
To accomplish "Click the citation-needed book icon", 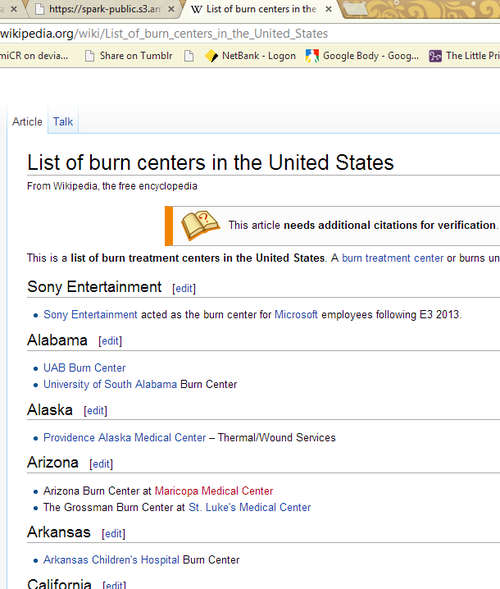I will click(x=200, y=225).
